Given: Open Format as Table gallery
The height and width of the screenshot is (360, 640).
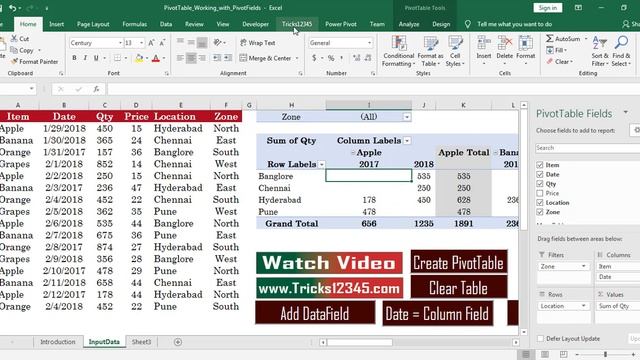Looking at the screenshot, I should 430,51.
